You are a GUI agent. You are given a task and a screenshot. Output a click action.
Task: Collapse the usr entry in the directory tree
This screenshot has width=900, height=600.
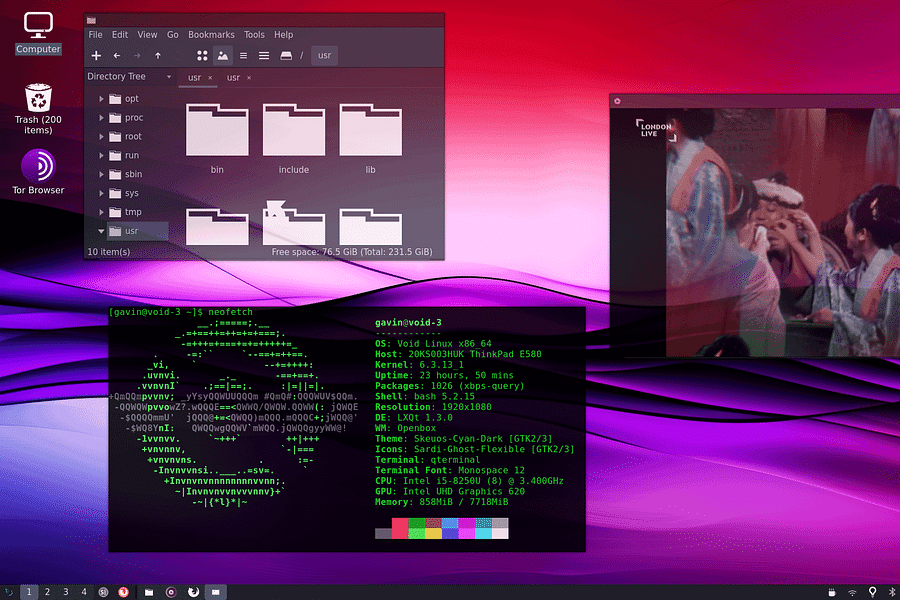click(100, 230)
